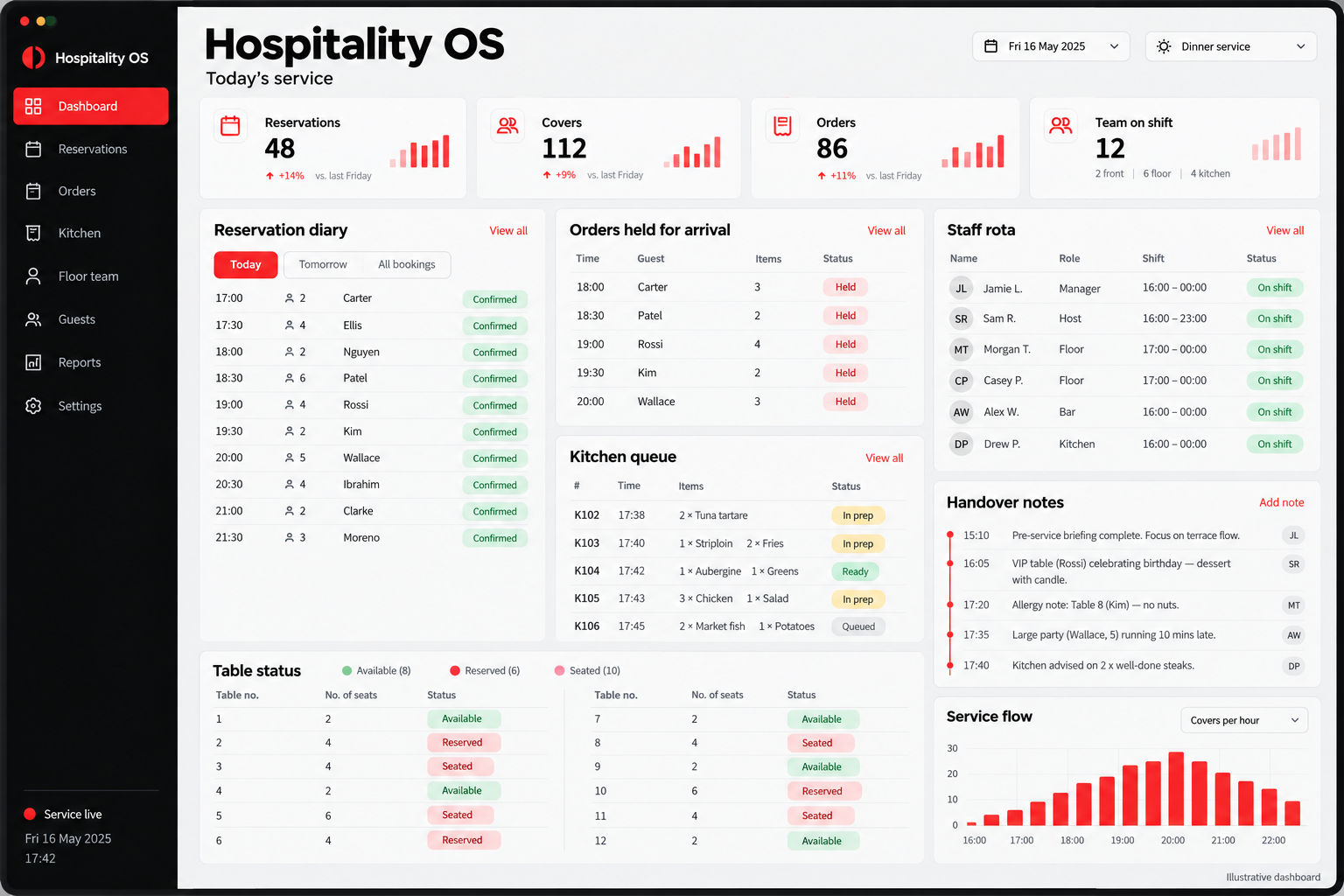1344x896 pixels.
Task: Click the calendar icon in date selector
Action: (990, 46)
